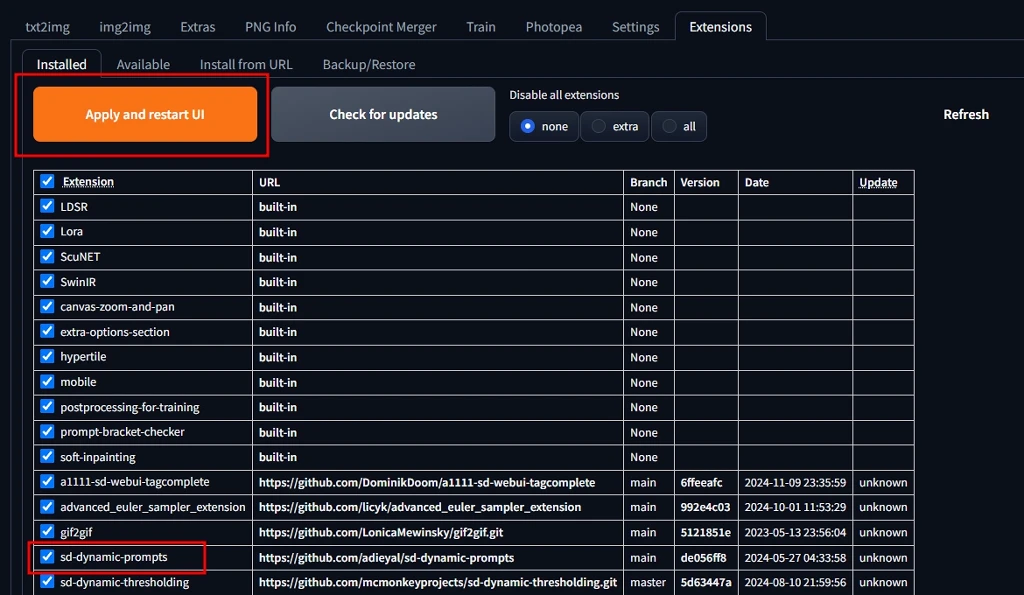Toggle prompt-bracket-checker checkbox
This screenshot has width=1024, height=595.
47,431
